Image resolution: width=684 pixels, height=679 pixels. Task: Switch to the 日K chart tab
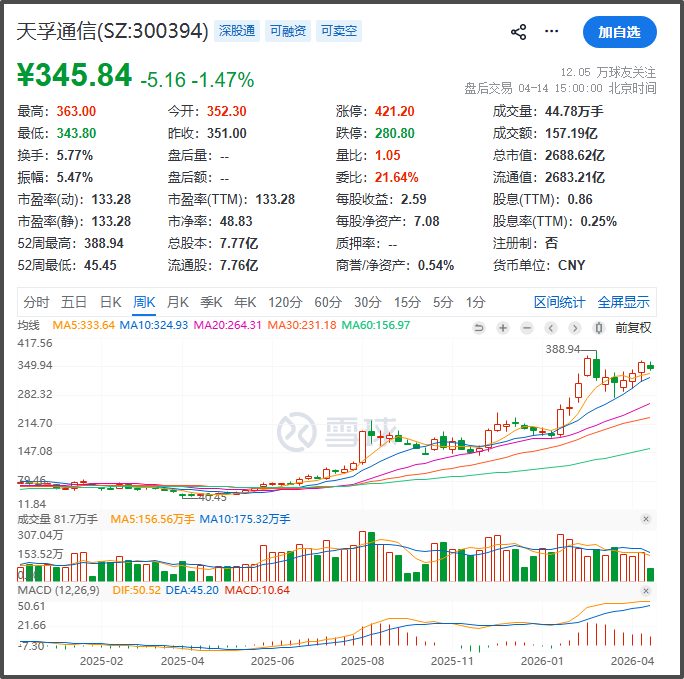click(x=110, y=302)
